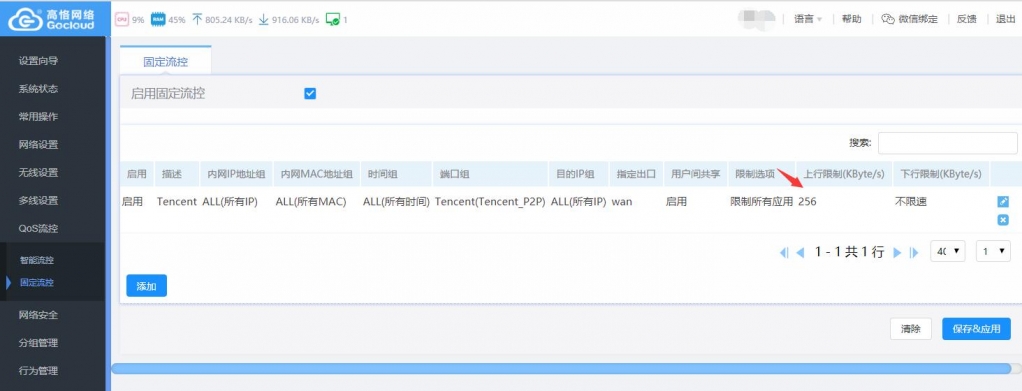The image size is (1022, 391).
Task: Go to last page of results
Action: click(x=914, y=252)
